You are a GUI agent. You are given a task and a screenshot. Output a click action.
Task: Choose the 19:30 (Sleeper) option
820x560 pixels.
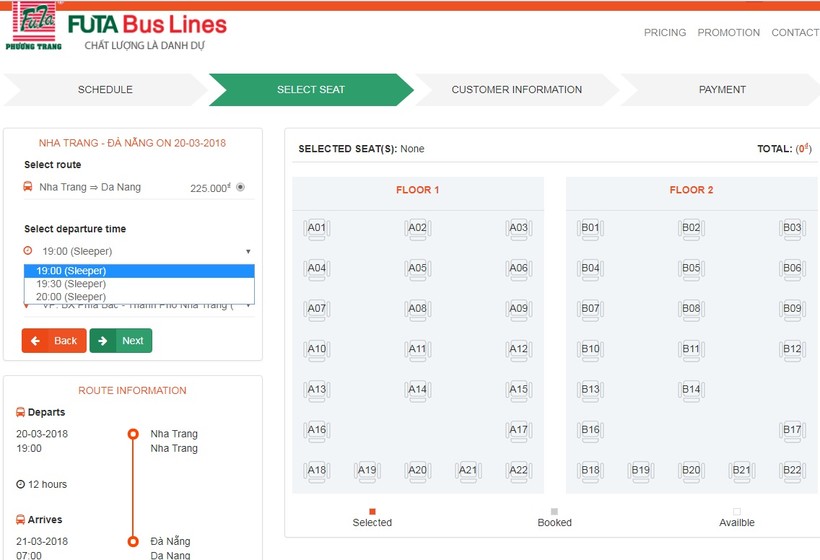pyautogui.click(x=71, y=284)
